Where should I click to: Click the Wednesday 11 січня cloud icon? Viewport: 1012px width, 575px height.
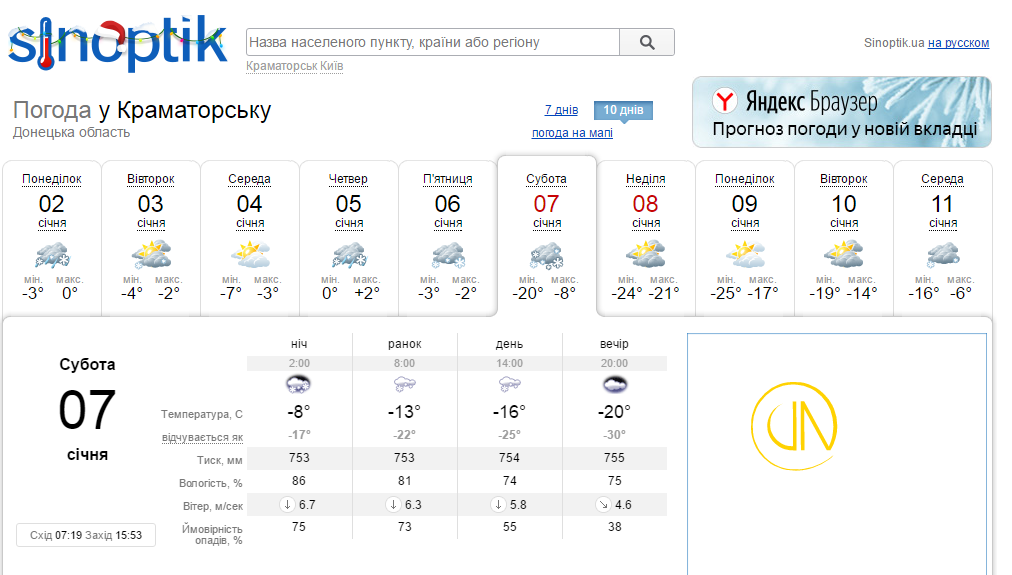(942, 254)
